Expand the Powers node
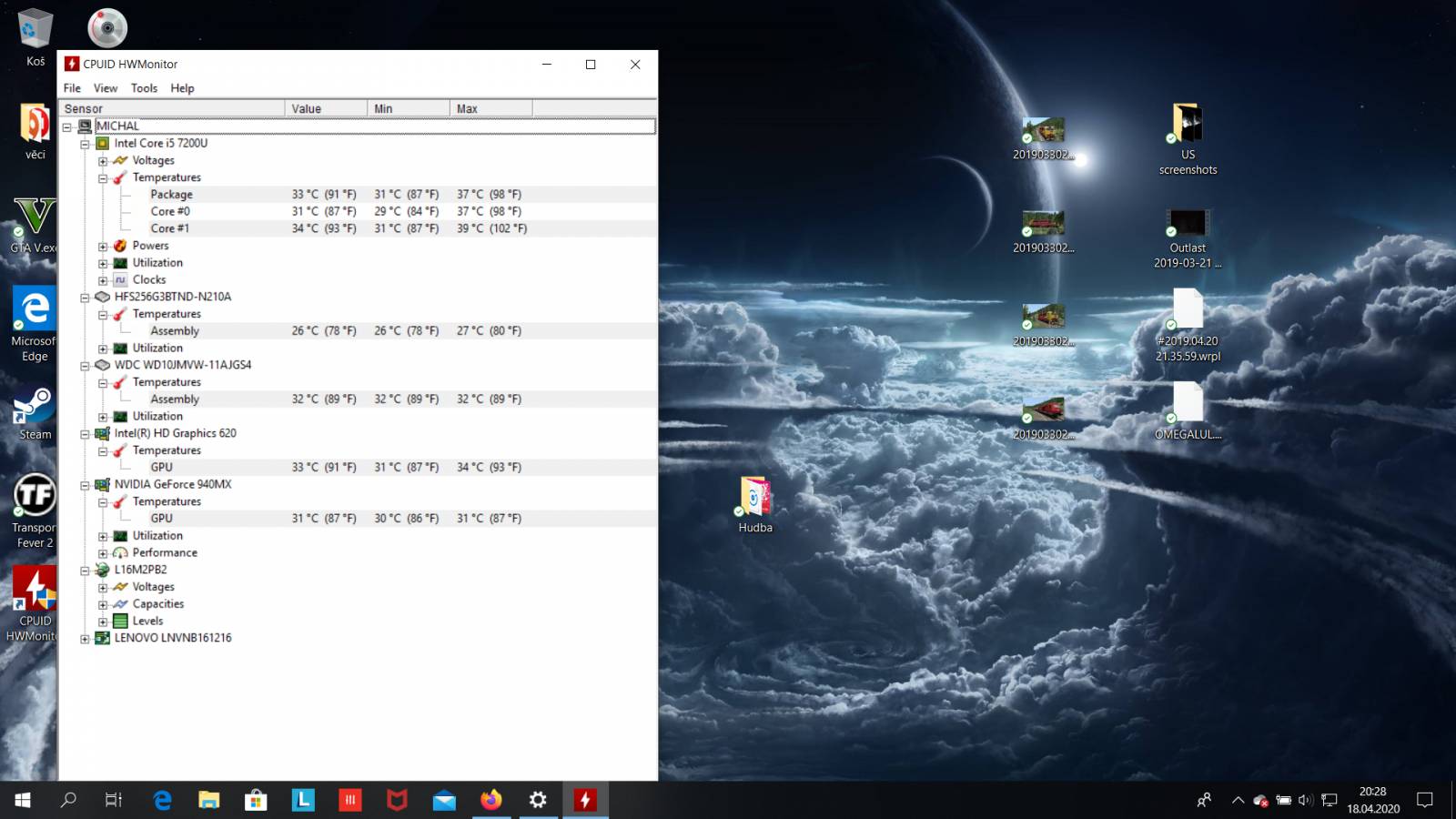 pyautogui.click(x=103, y=247)
